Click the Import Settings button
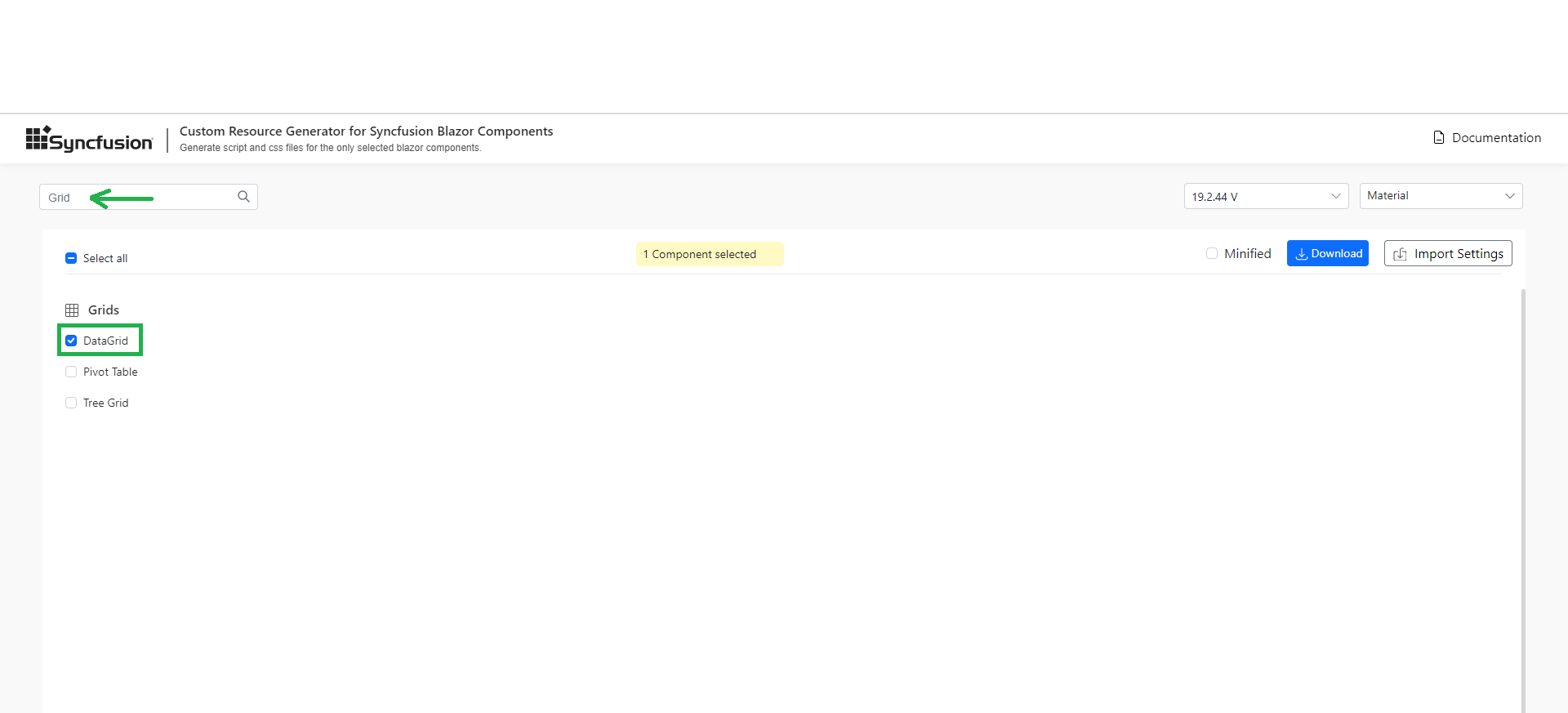Screen dimensions: 1568x713 point(1448,253)
